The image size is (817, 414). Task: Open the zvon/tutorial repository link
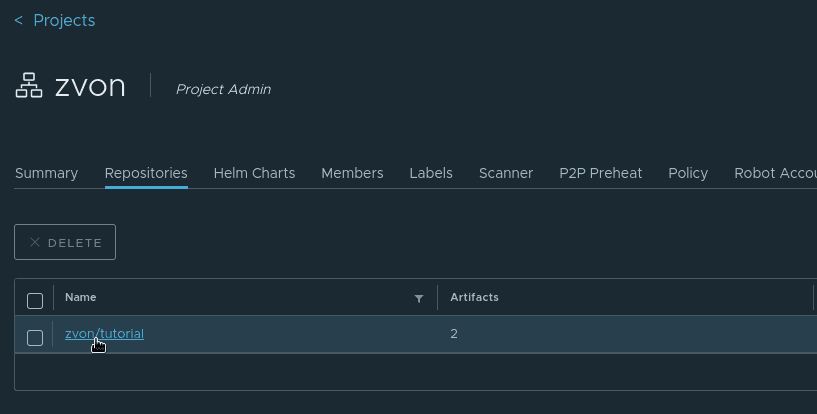[x=104, y=333]
